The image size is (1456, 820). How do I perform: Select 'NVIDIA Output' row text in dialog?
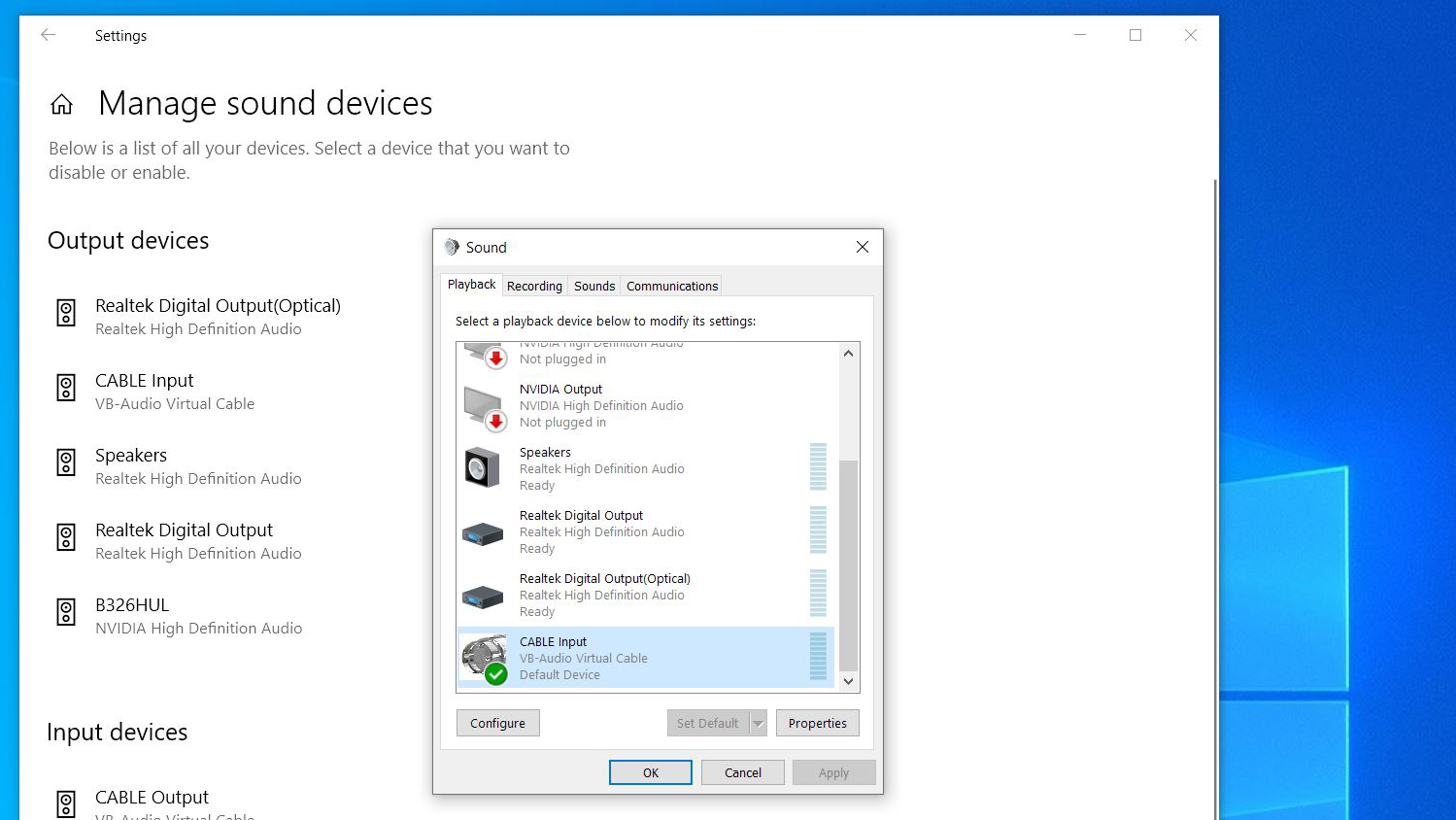coord(560,389)
